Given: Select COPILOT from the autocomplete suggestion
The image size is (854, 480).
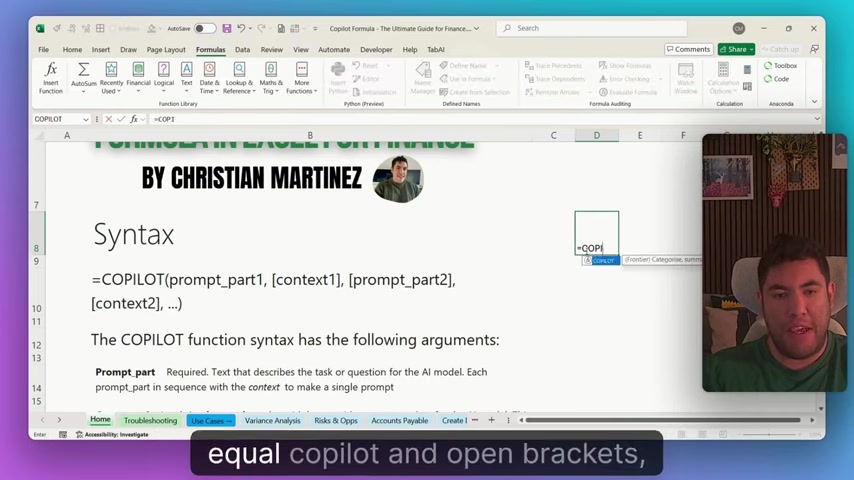Looking at the screenshot, I should [x=601, y=260].
